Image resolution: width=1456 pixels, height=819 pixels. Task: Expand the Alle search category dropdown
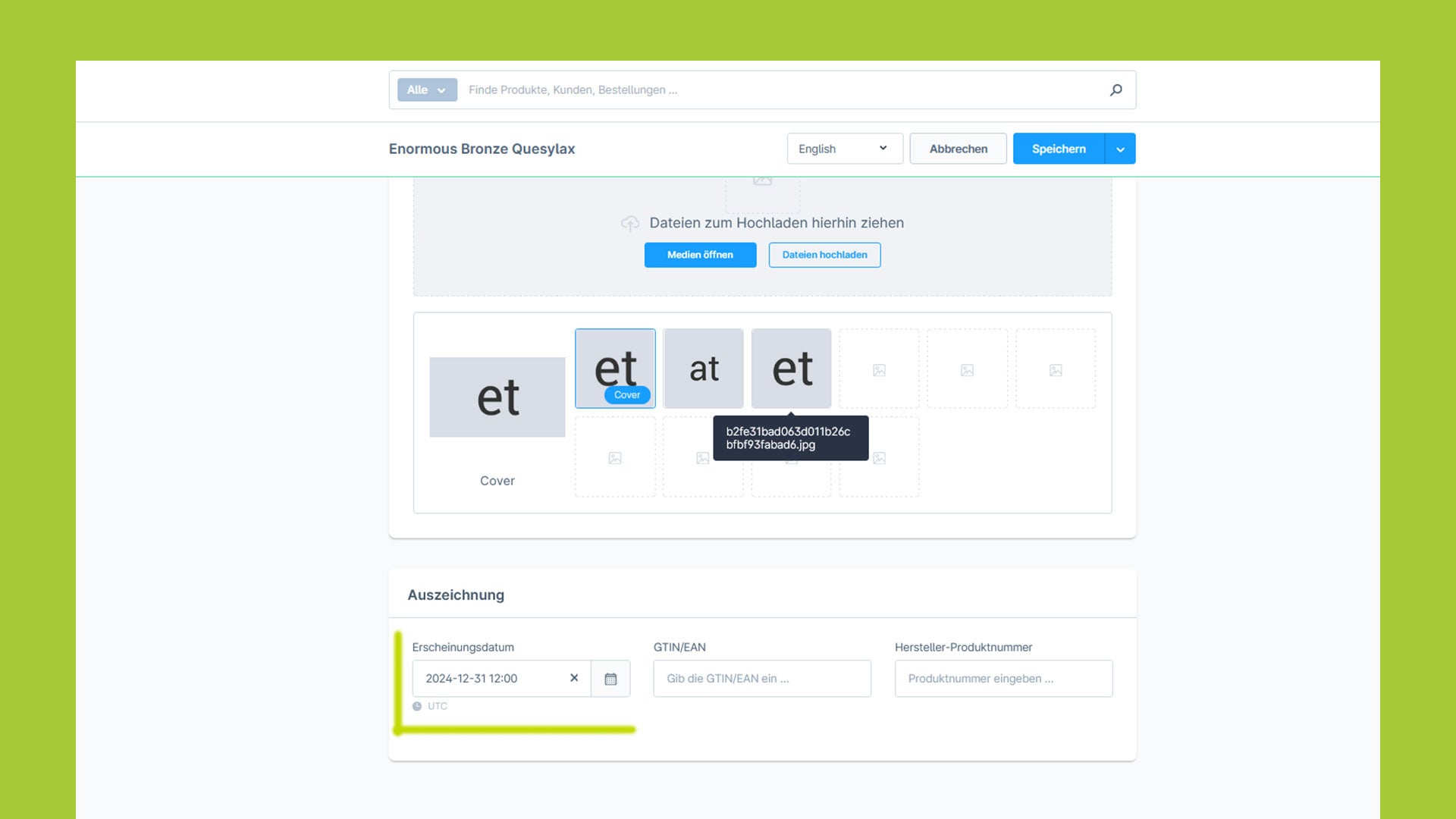426,90
